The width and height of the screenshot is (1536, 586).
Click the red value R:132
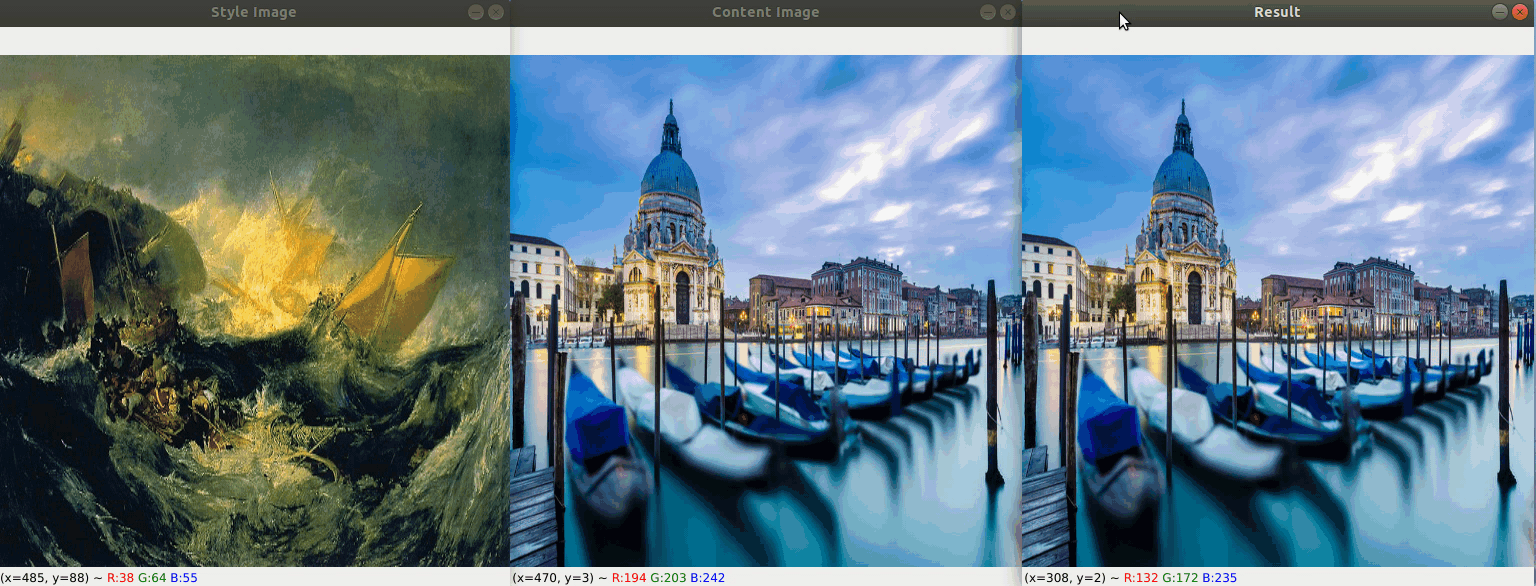[x=1141, y=578]
